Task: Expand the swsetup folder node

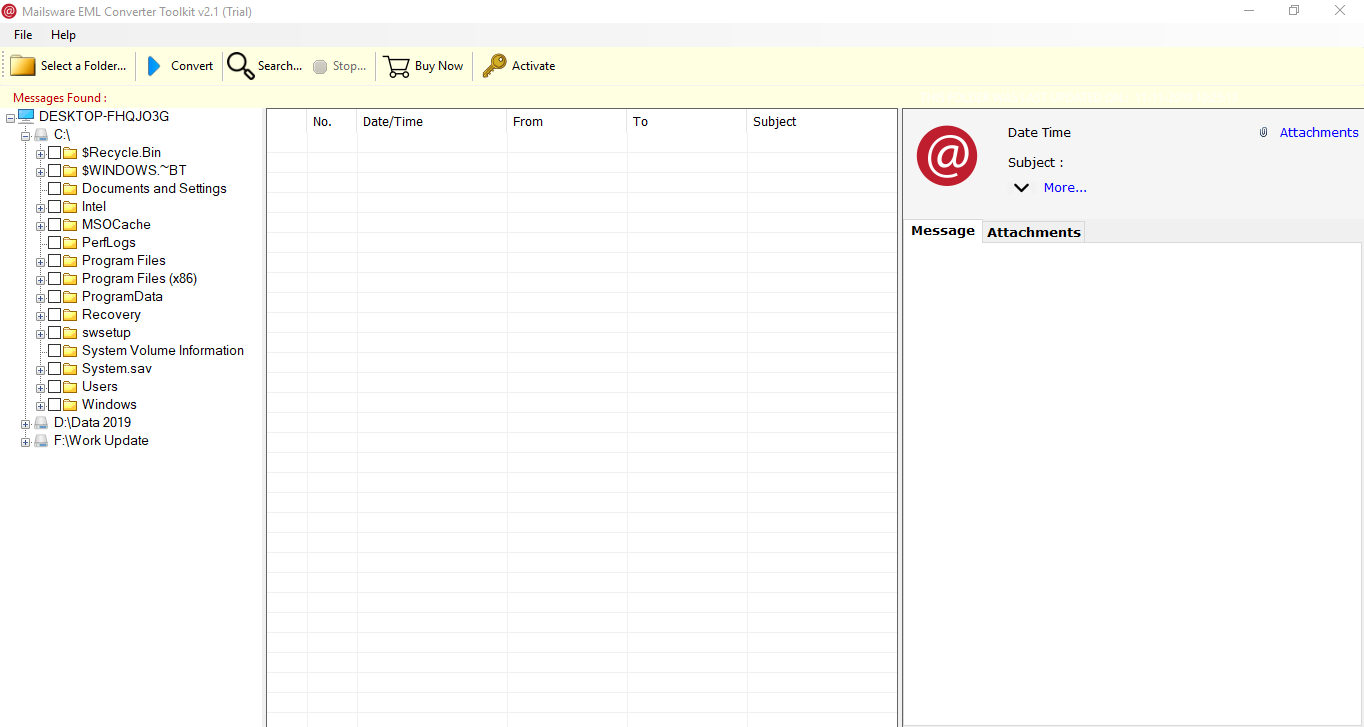Action: pos(41,334)
